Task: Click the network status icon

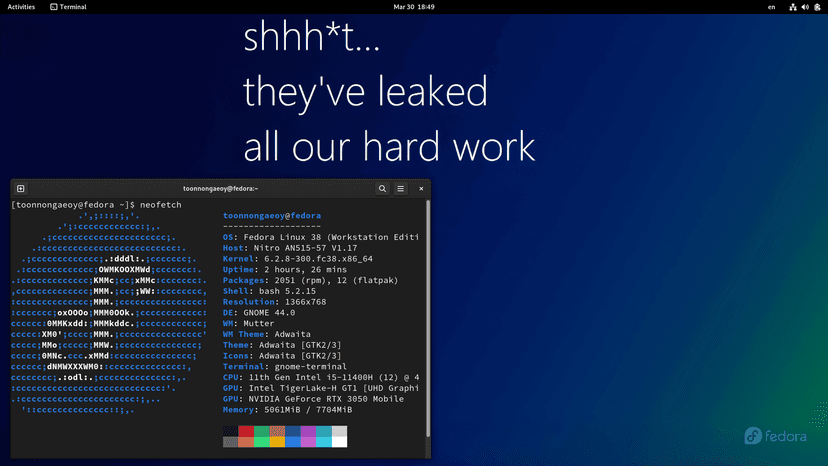Action: pos(792,7)
